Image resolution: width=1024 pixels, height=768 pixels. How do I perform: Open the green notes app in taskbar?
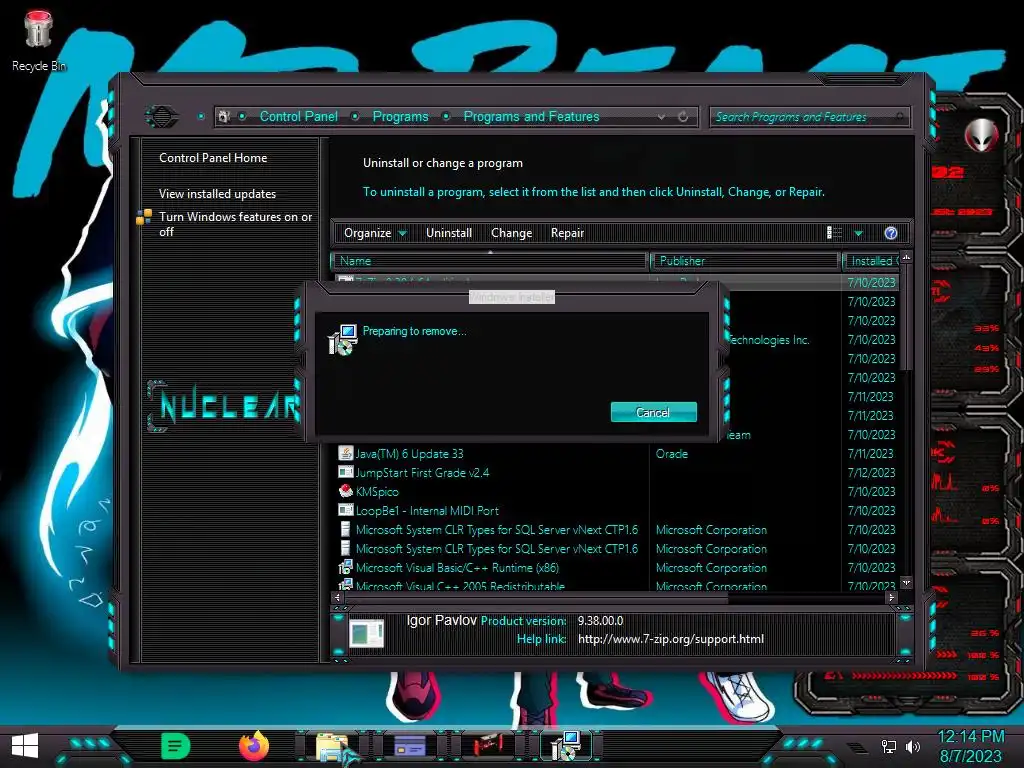pos(175,746)
